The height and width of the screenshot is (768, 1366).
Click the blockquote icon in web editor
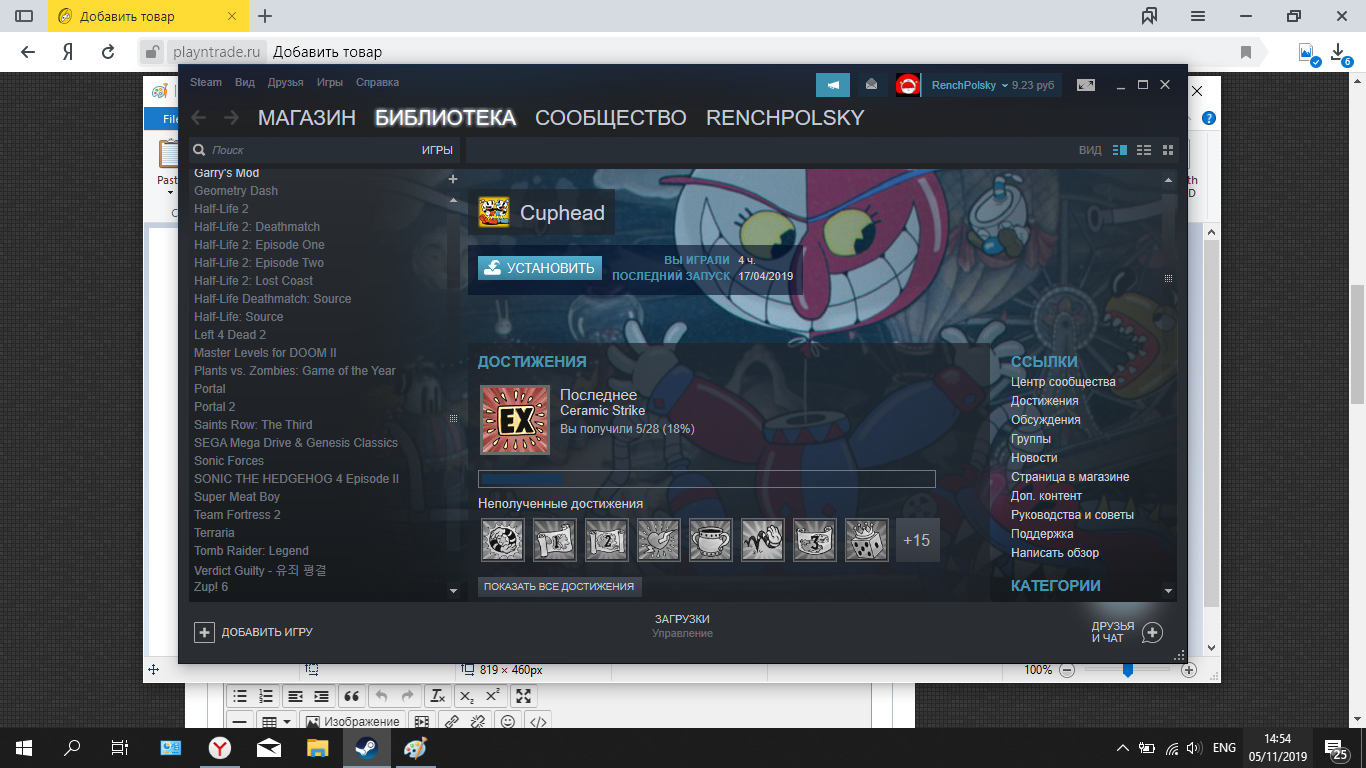pos(351,696)
